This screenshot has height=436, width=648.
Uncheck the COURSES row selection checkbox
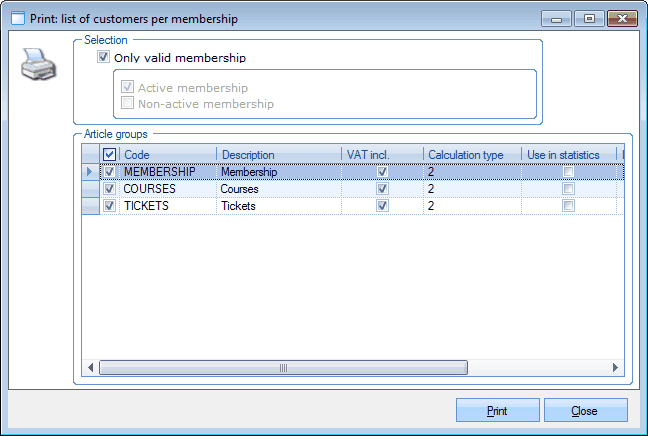pos(110,189)
